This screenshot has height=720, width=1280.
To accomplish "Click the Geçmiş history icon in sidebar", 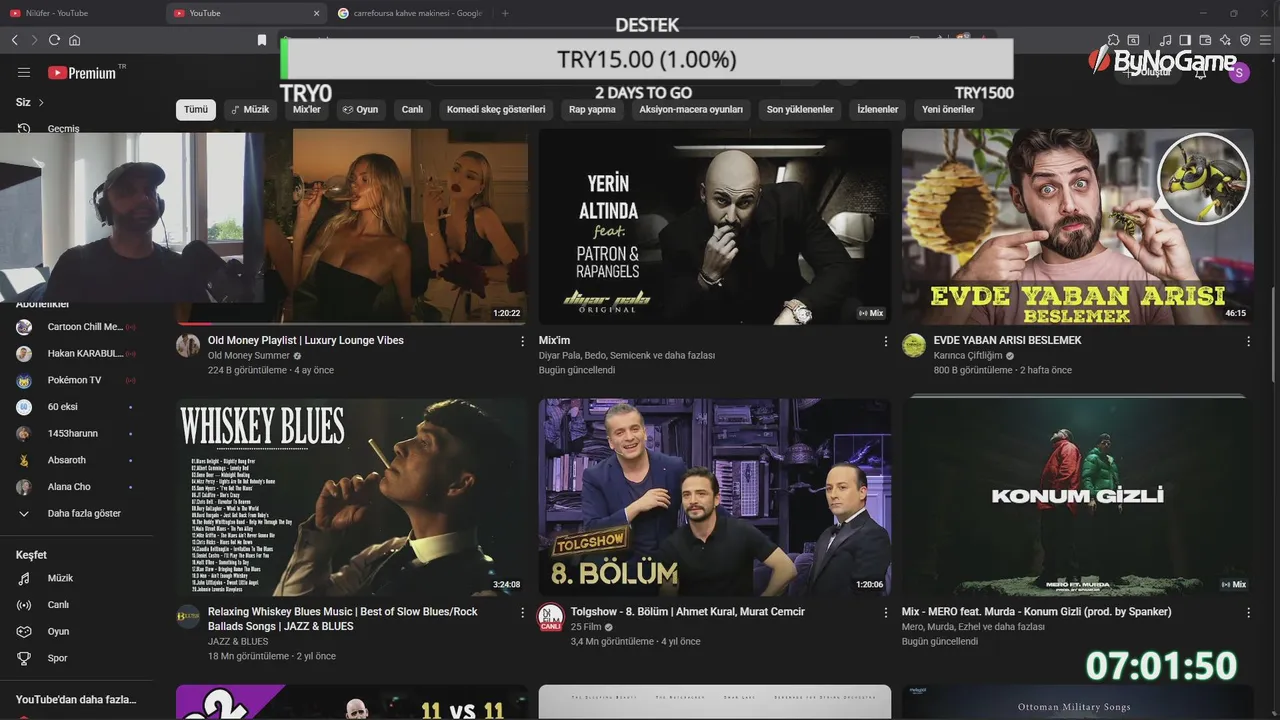I will point(24,128).
